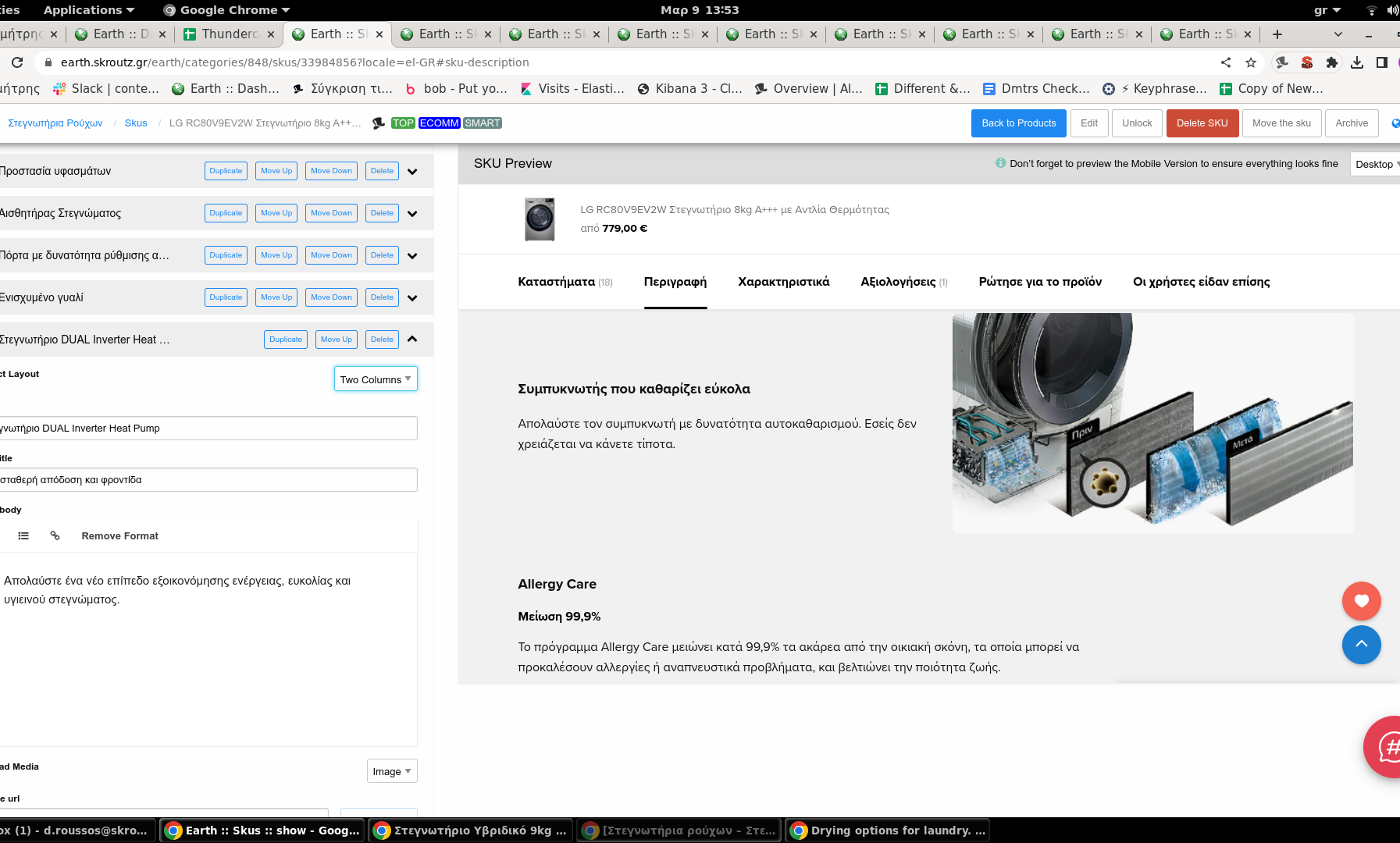This screenshot has height=843, width=1400.
Task: Expand the Προστασία υφασμάτων section
Action: pyautogui.click(x=412, y=172)
